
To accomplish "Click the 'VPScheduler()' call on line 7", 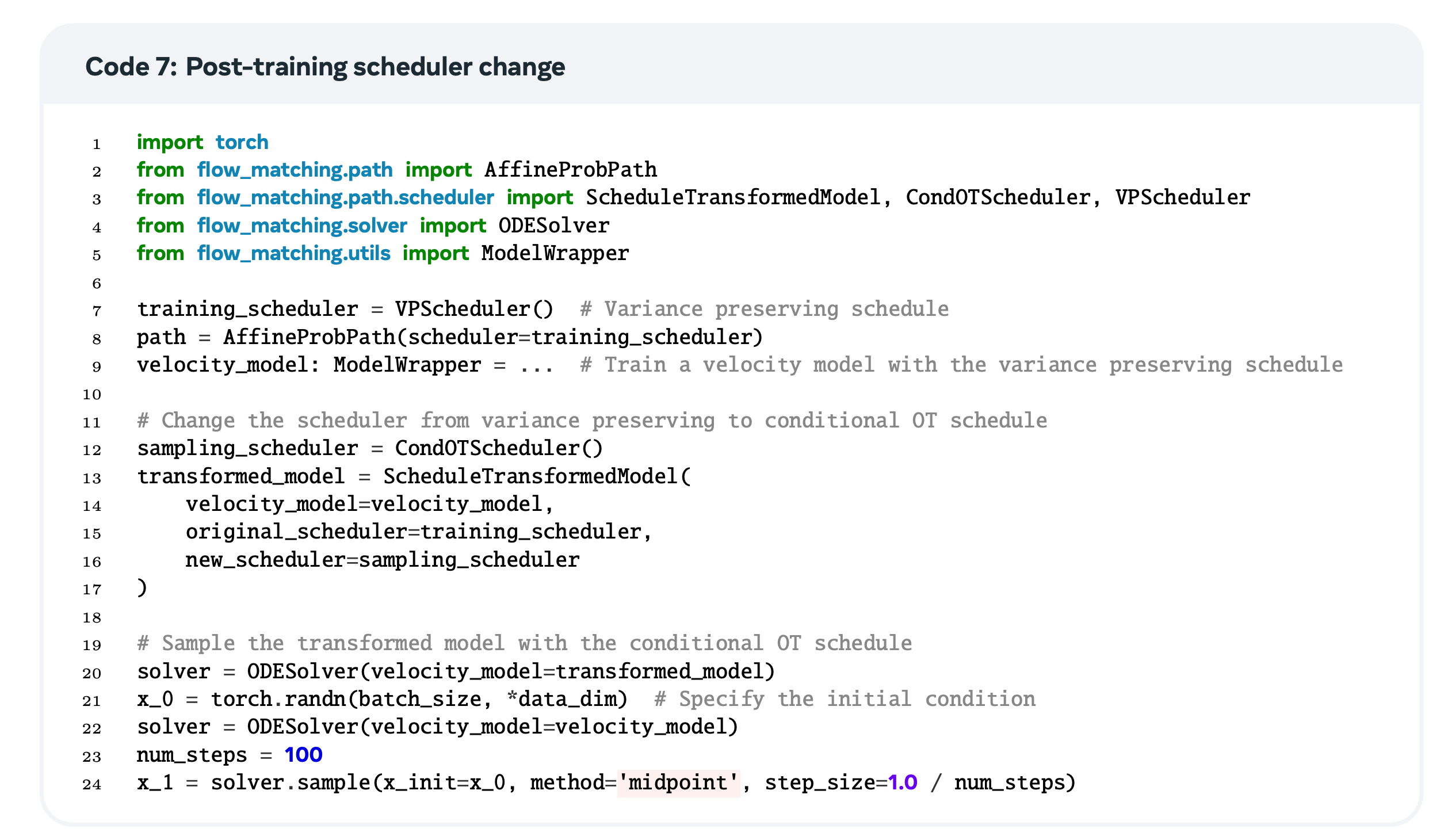I will pos(473,309).
